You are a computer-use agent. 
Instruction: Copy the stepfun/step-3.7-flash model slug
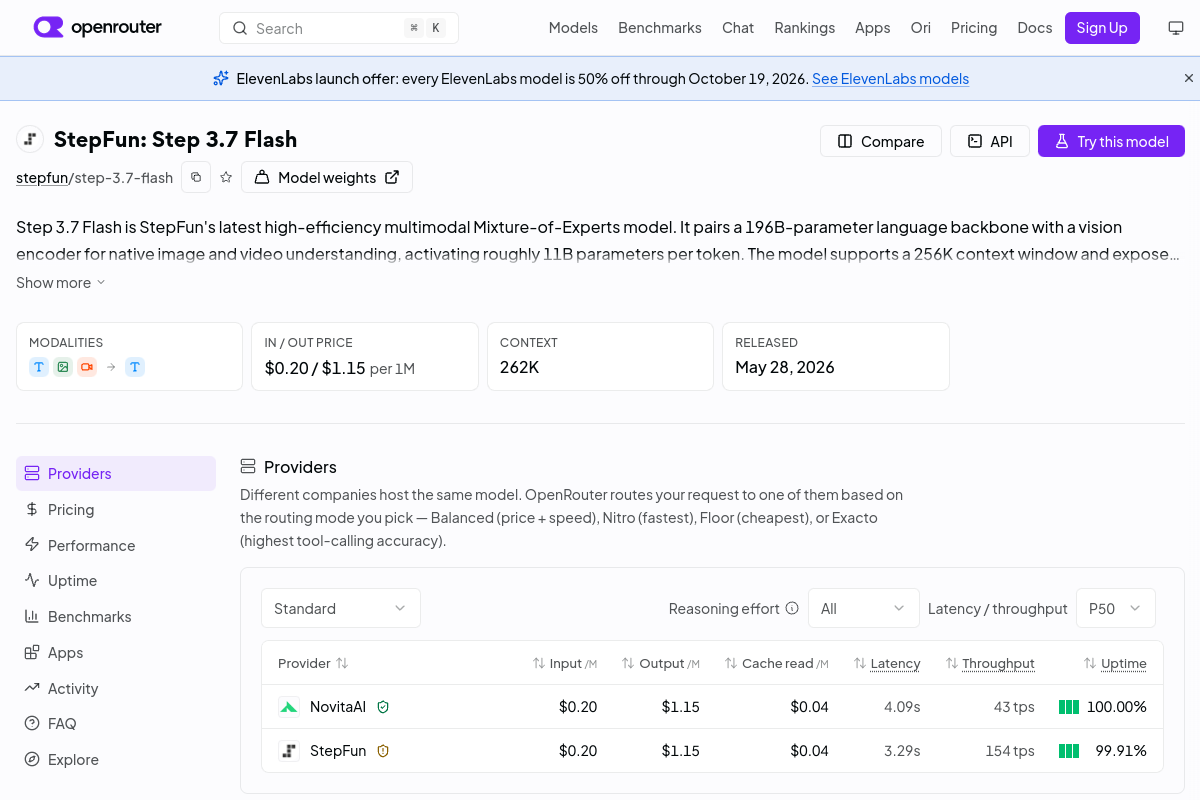[x=196, y=177]
